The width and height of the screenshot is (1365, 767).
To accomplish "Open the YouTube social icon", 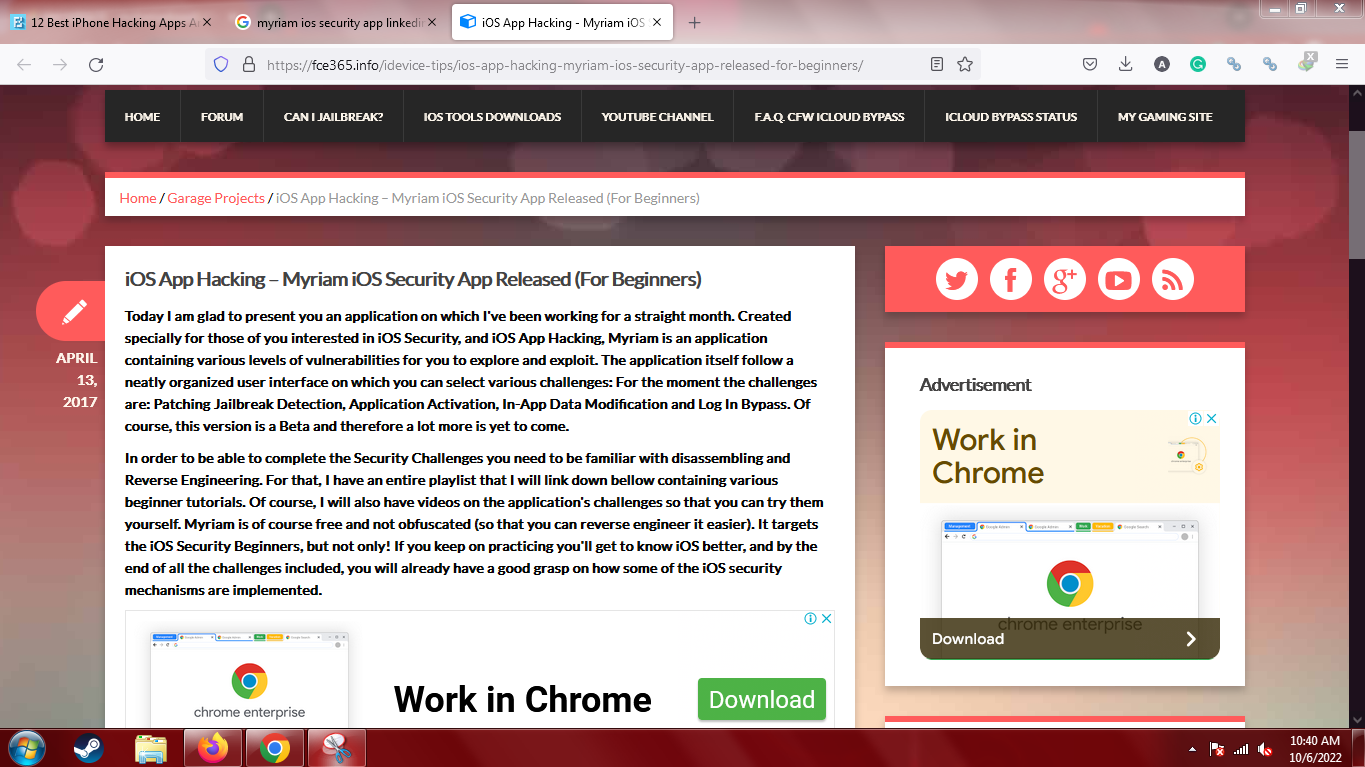I will 1119,279.
